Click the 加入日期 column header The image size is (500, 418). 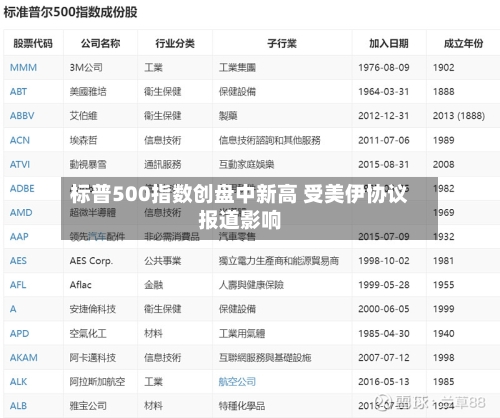[389, 43]
